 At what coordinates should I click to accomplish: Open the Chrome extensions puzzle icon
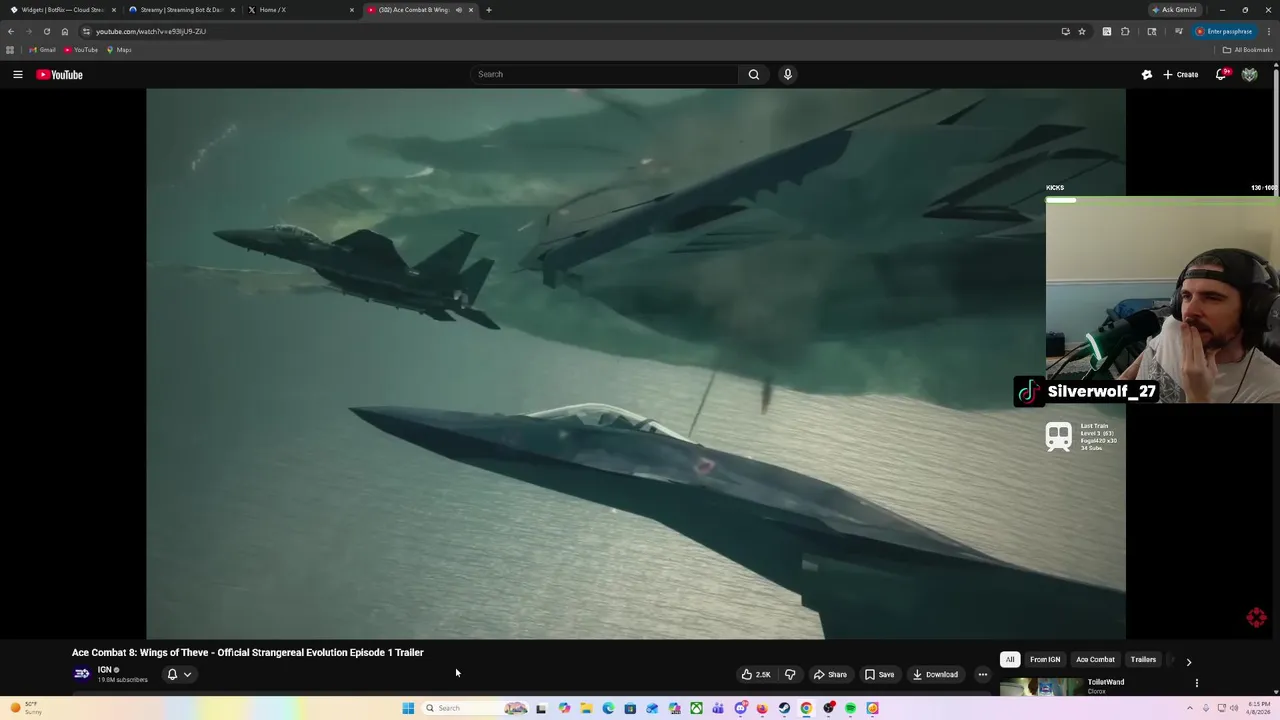click(1125, 31)
